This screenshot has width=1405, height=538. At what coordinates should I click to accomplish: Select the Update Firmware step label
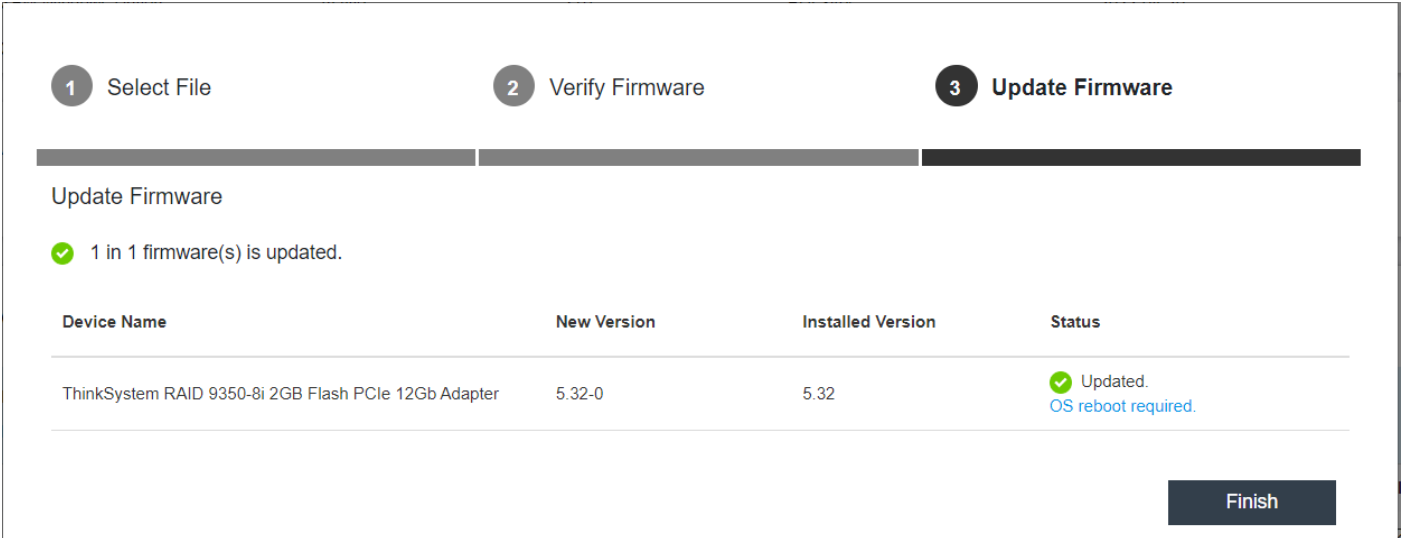[x=1082, y=88]
